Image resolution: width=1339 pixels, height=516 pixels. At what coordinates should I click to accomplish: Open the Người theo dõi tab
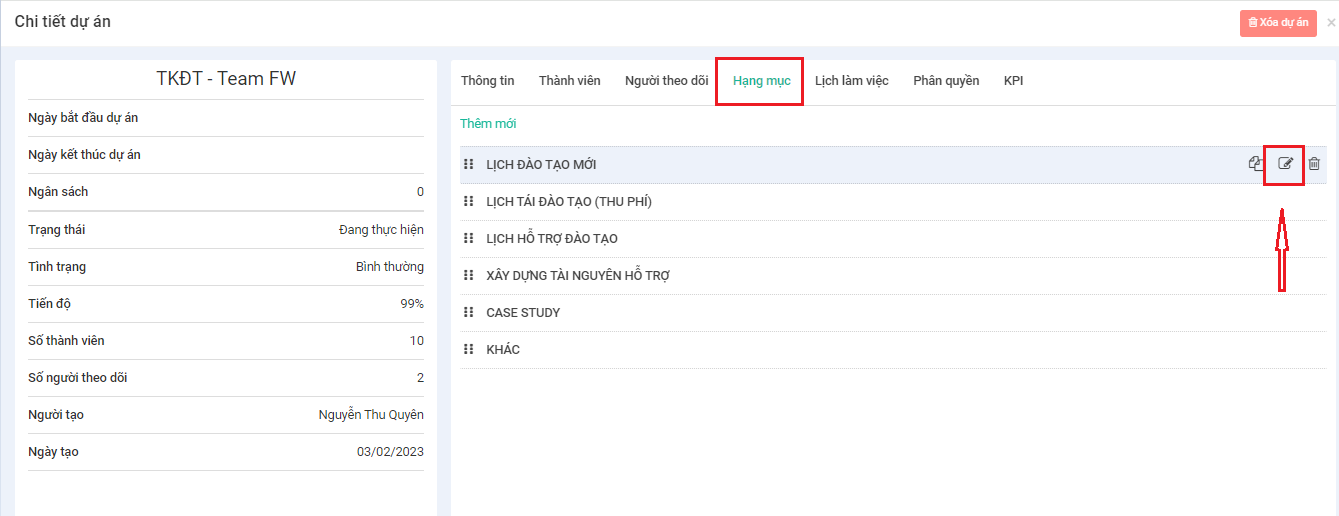(666, 81)
